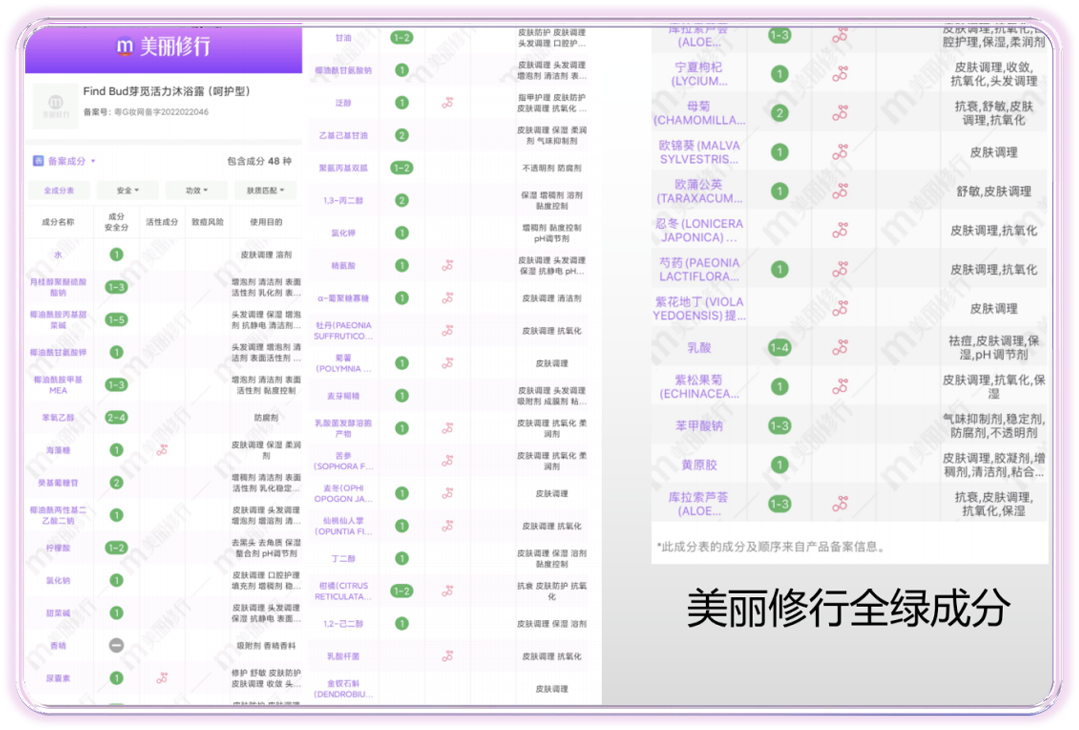Click the ingredient source footnote text

tap(771, 547)
